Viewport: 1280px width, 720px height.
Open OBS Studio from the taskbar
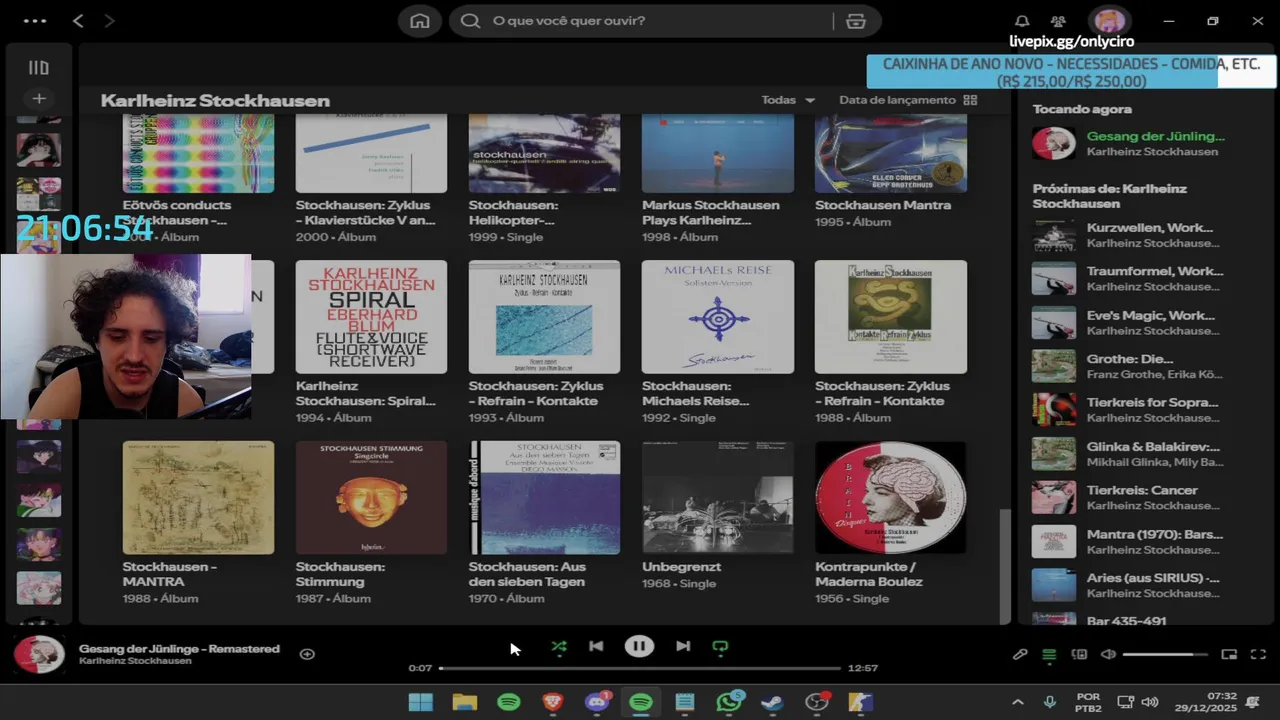[x=817, y=702]
